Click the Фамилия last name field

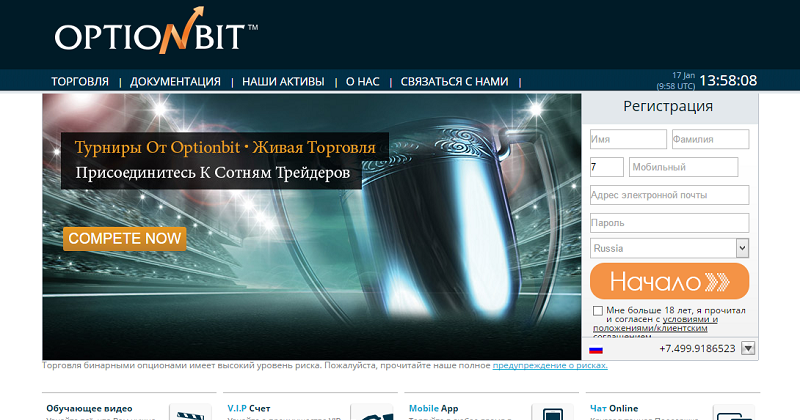point(710,139)
